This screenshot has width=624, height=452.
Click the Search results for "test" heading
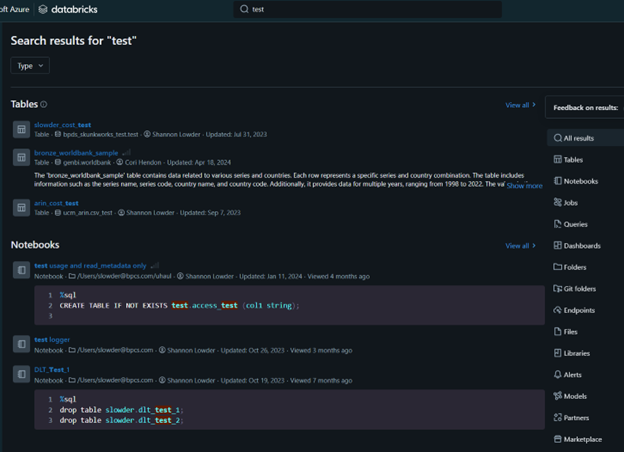coord(74,41)
